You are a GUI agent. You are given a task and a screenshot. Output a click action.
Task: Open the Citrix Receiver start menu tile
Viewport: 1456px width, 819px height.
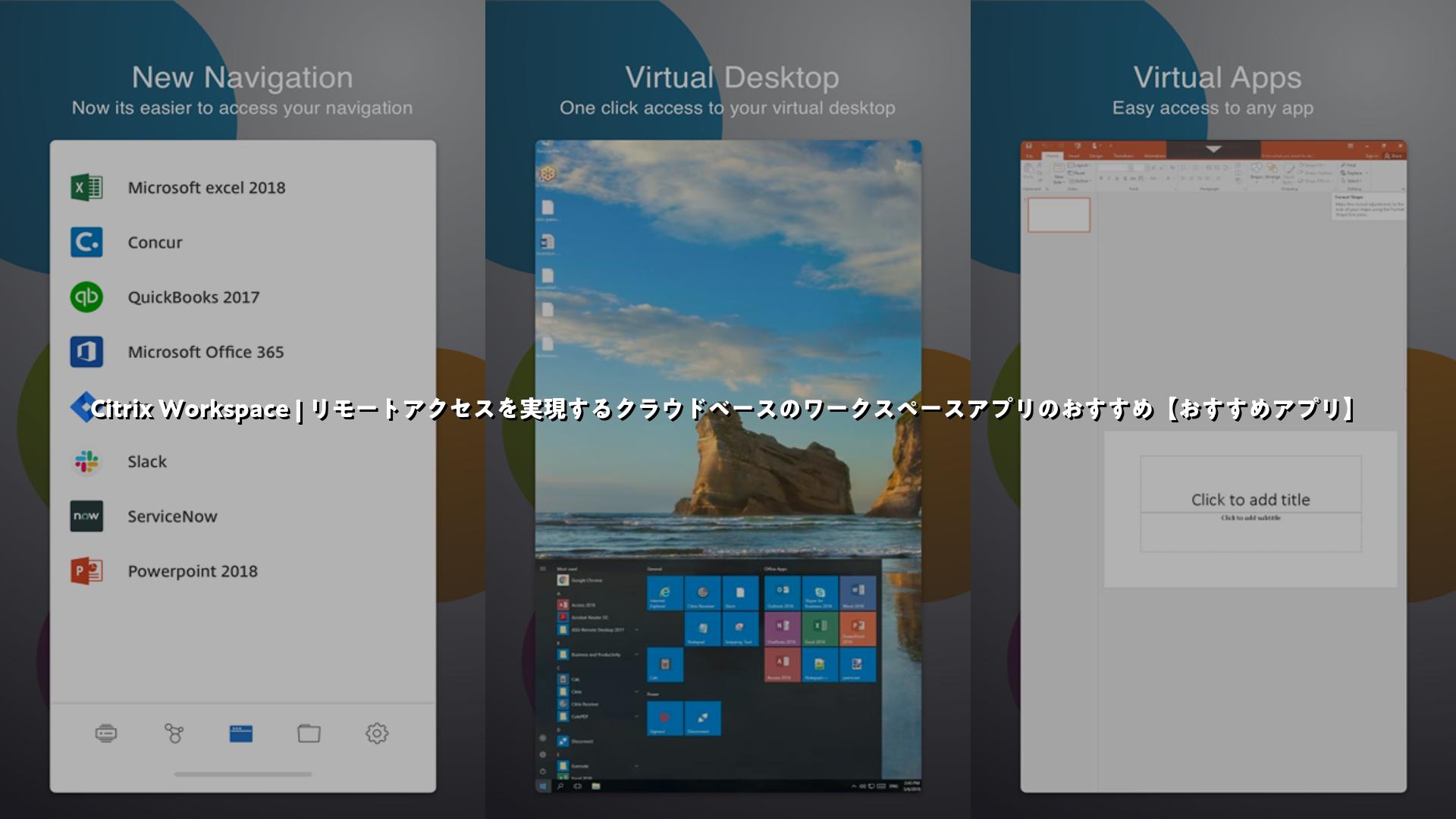(x=703, y=593)
